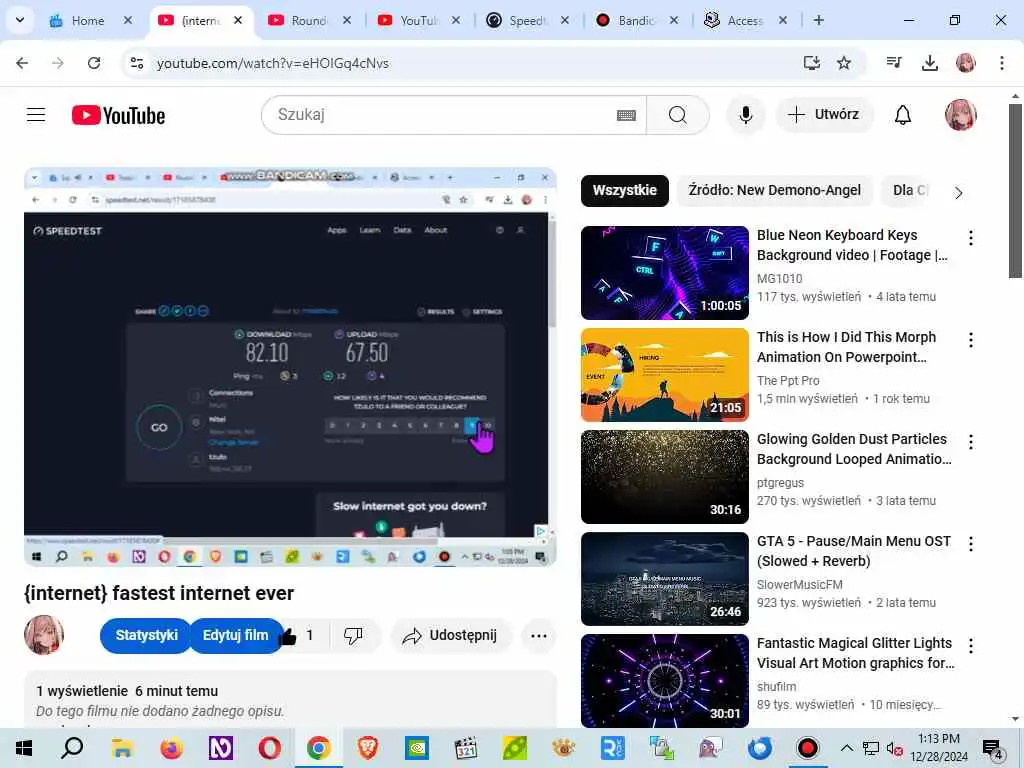Select the Wszystkie filter chip

coord(624,191)
